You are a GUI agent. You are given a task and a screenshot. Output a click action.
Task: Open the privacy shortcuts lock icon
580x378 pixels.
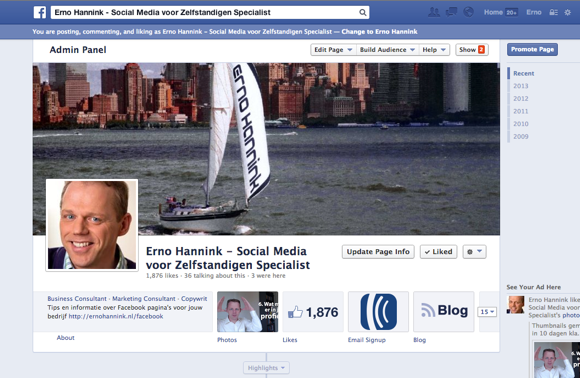click(553, 13)
